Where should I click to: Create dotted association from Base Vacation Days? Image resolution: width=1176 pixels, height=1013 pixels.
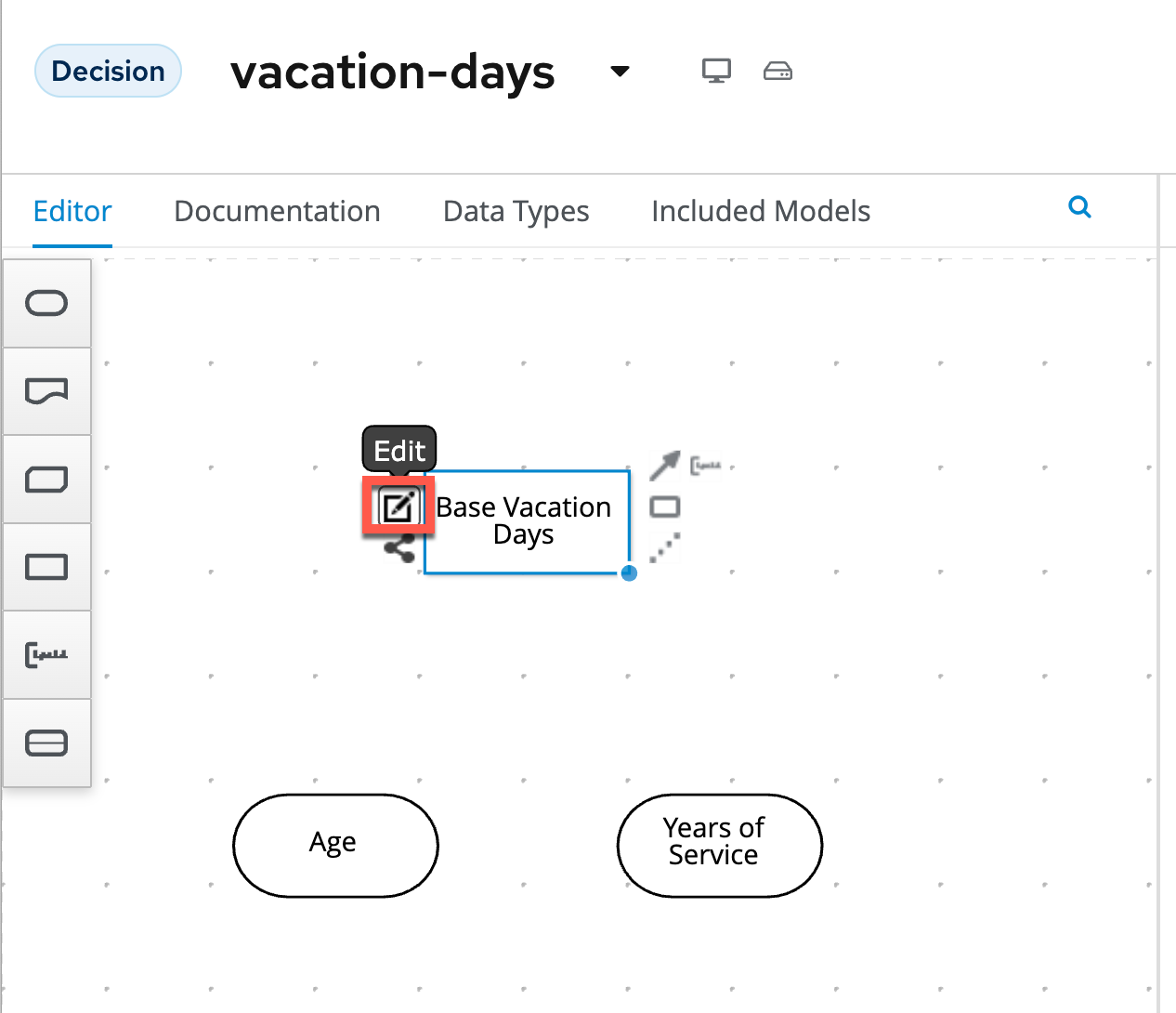[x=665, y=548]
